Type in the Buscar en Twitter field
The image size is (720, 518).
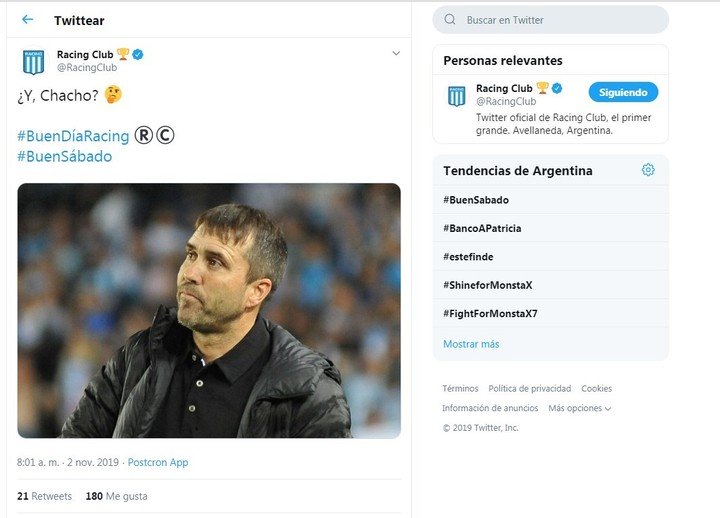(x=560, y=20)
